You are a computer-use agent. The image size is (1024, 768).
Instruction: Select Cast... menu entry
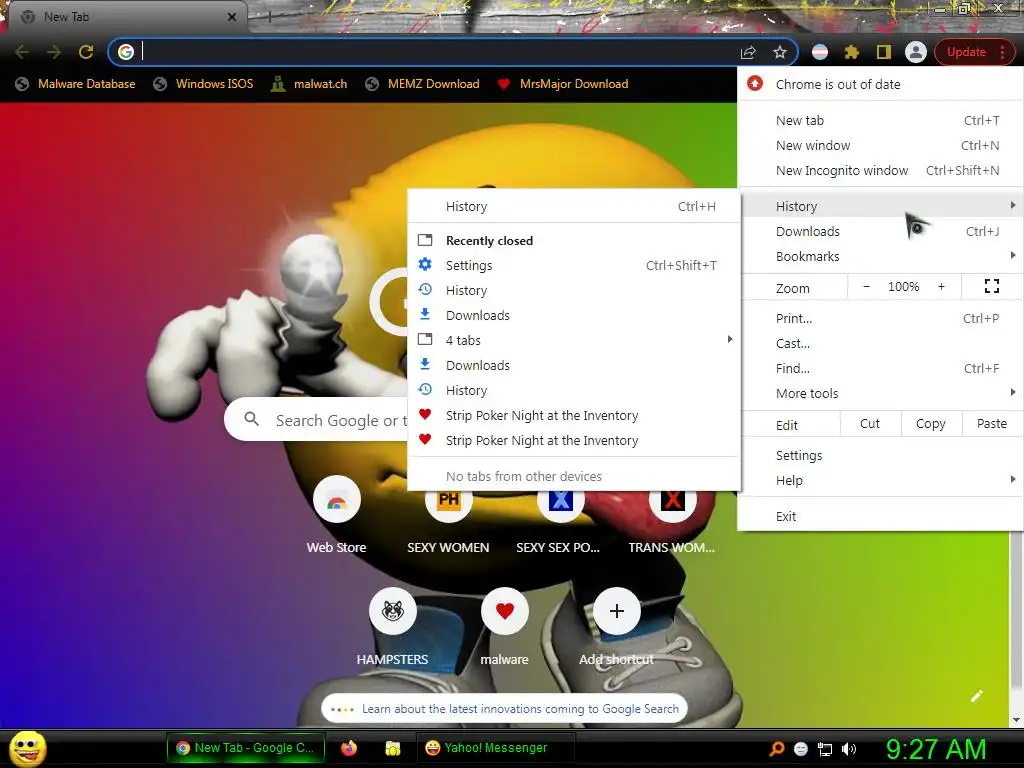click(x=880, y=344)
